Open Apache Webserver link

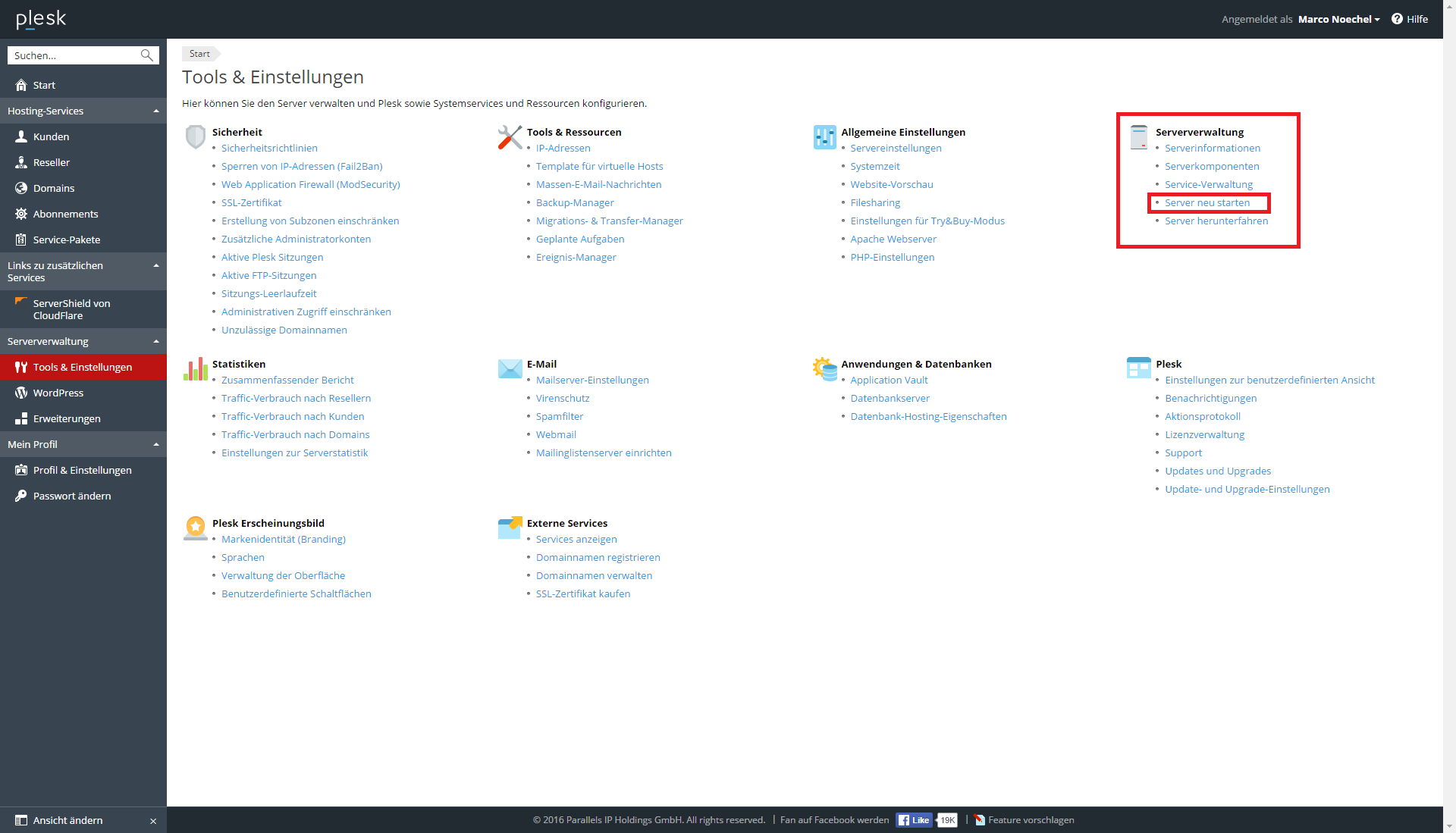click(x=893, y=239)
